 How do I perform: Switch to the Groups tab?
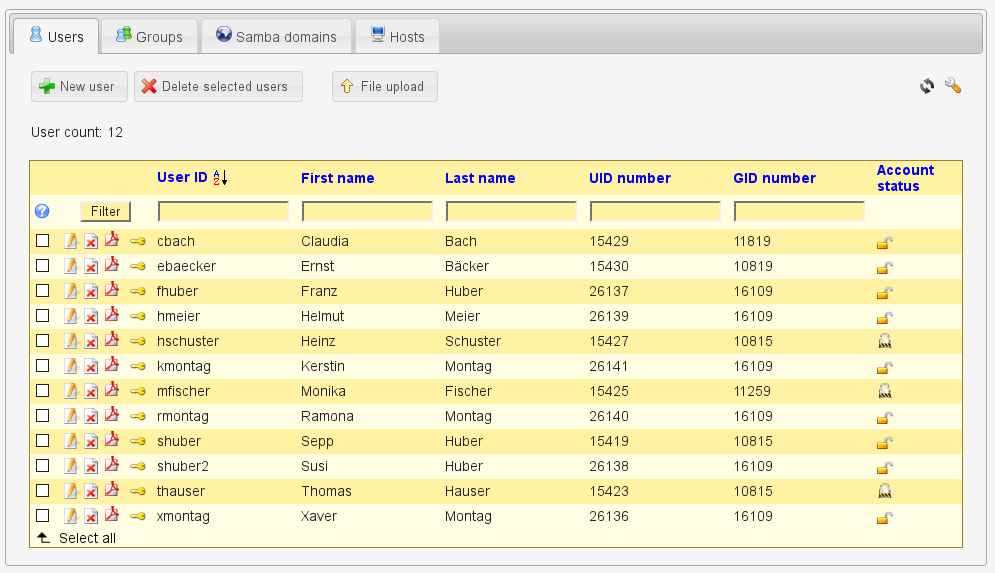[x=149, y=37]
